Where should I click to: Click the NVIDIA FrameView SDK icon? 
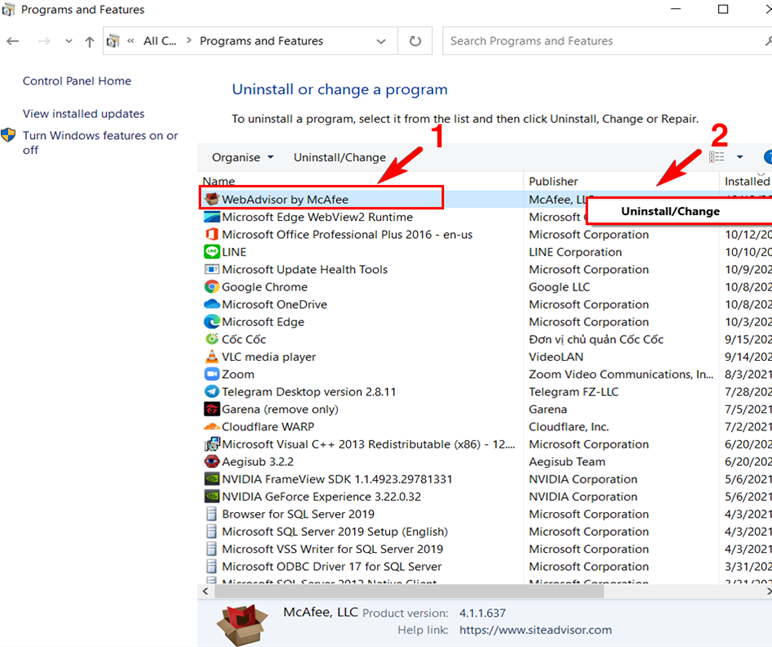[212, 479]
